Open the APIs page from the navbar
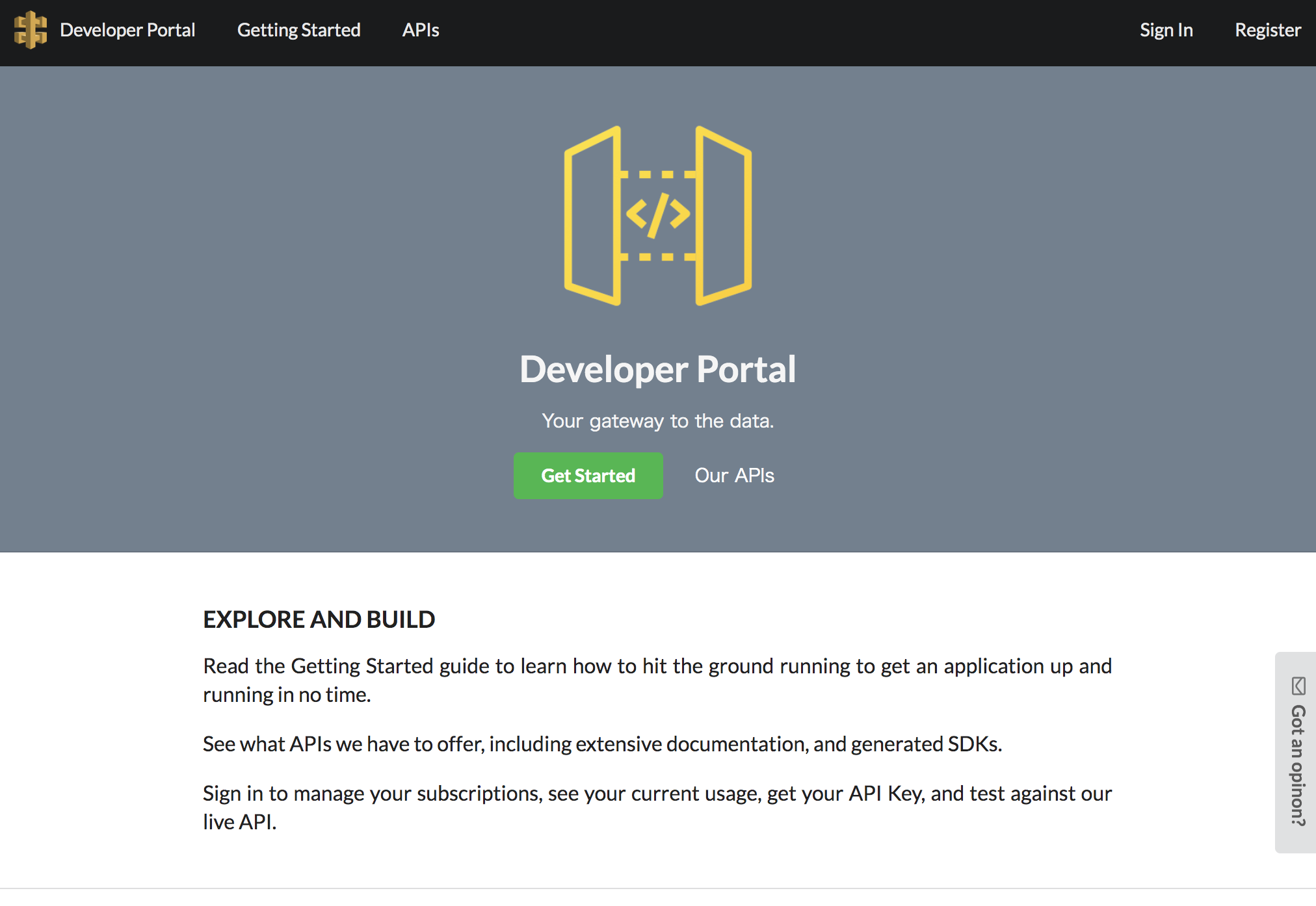1316x906 pixels. tap(421, 30)
